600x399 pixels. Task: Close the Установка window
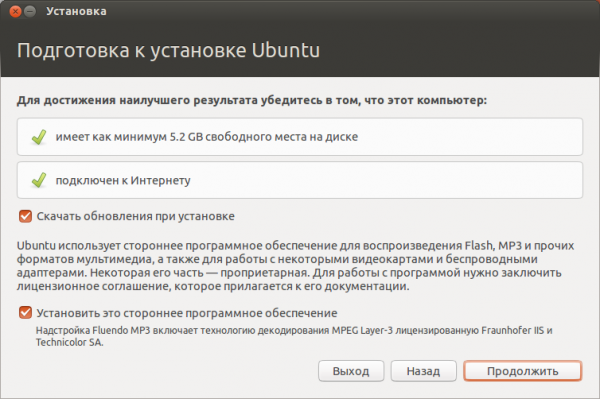point(15,11)
